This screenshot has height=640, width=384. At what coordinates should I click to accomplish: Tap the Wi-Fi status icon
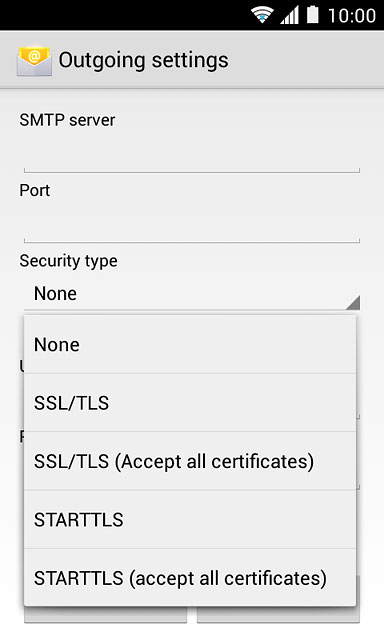[262, 15]
